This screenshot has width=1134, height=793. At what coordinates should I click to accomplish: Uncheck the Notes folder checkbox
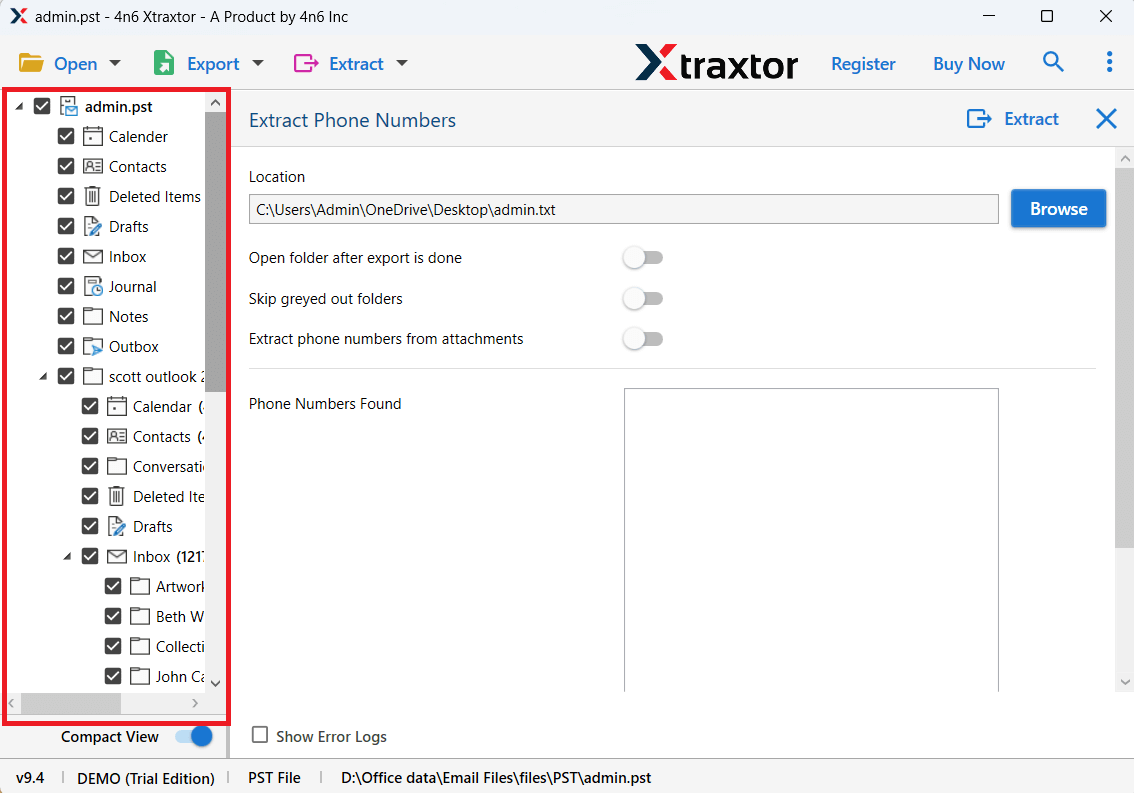[66, 316]
